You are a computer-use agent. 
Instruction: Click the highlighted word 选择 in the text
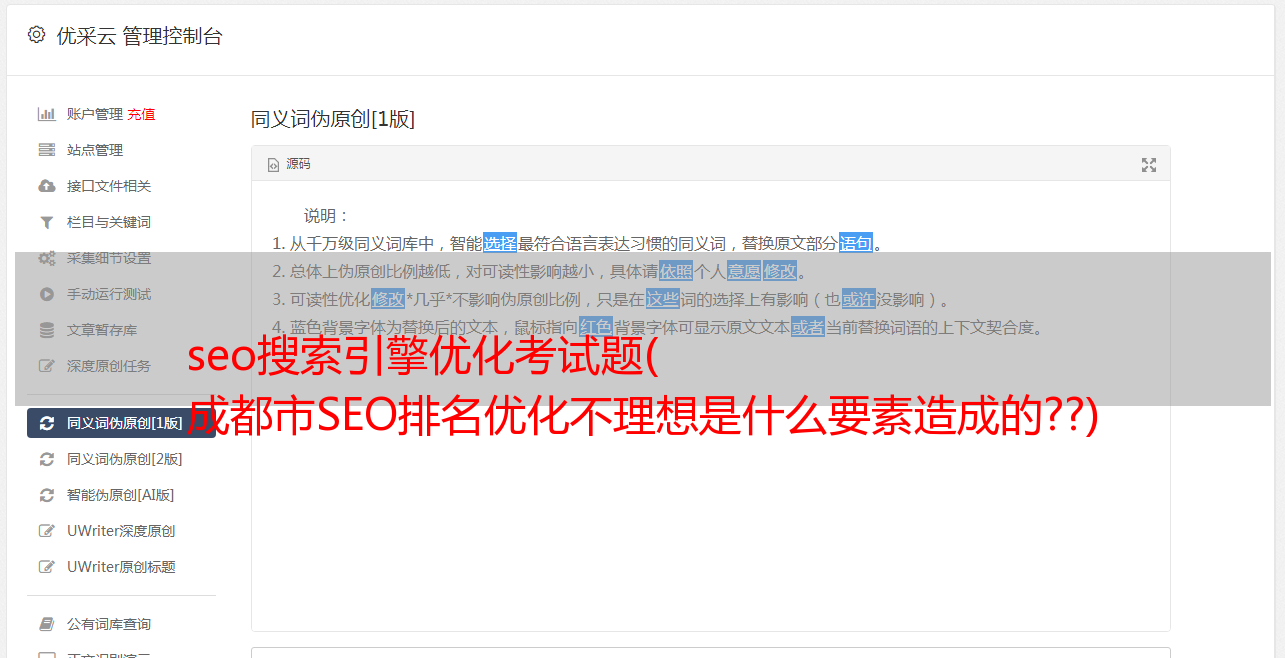coord(500,243)
